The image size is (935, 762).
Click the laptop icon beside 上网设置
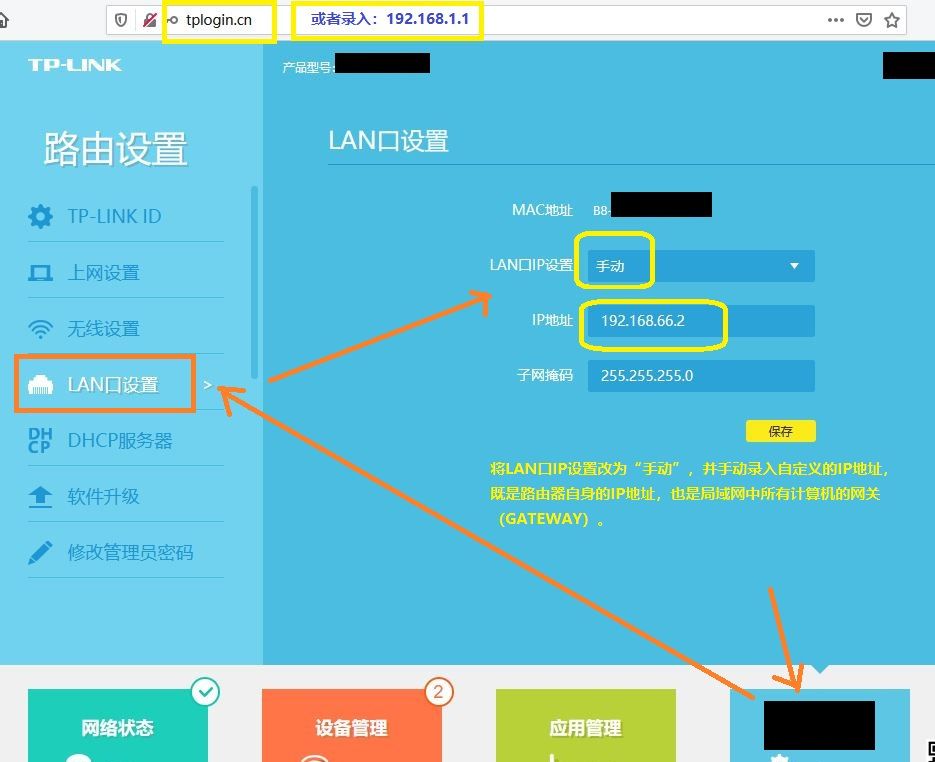(40, 273)
